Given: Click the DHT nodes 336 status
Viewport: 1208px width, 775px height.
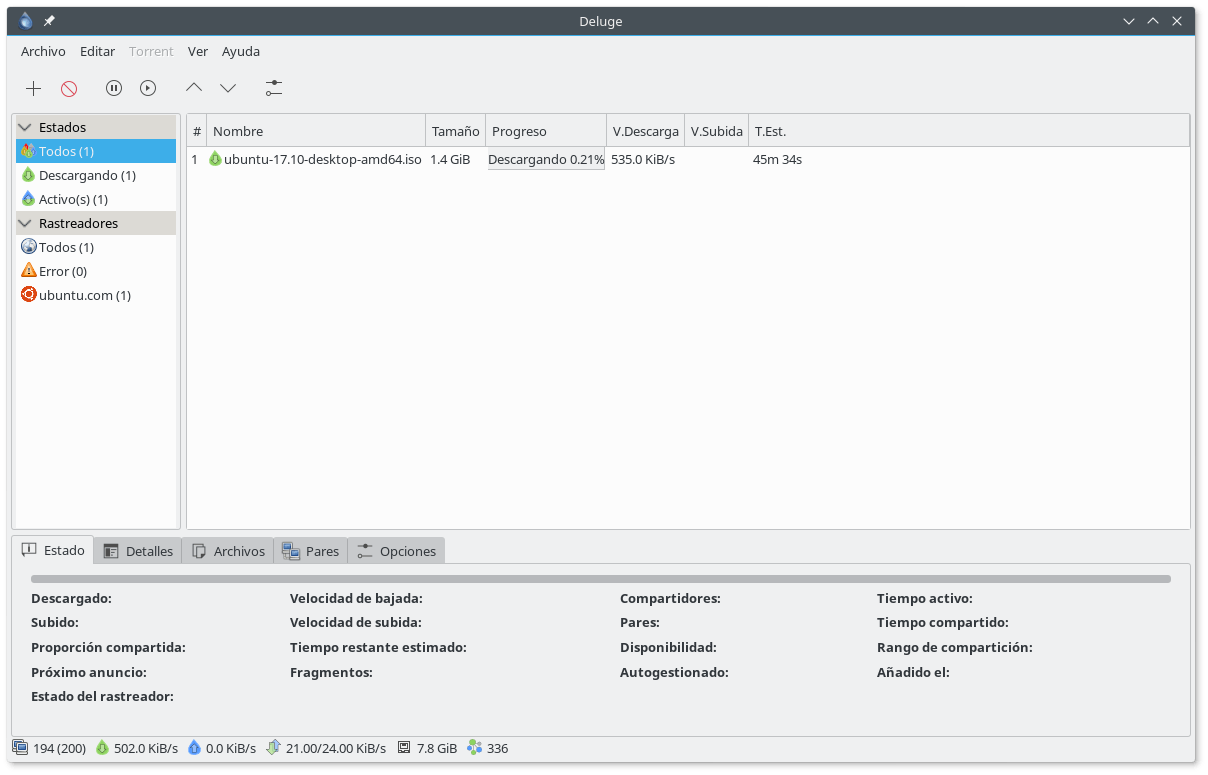Looking at the screenshot, I should (488, 748).
